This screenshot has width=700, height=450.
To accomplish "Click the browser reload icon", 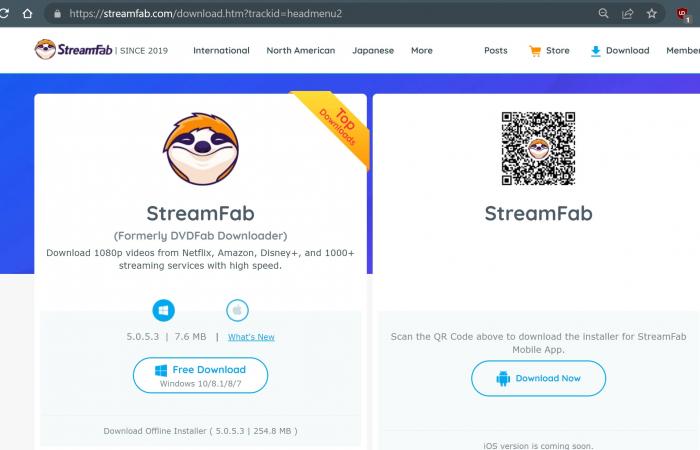I will [x=4, y=13].
